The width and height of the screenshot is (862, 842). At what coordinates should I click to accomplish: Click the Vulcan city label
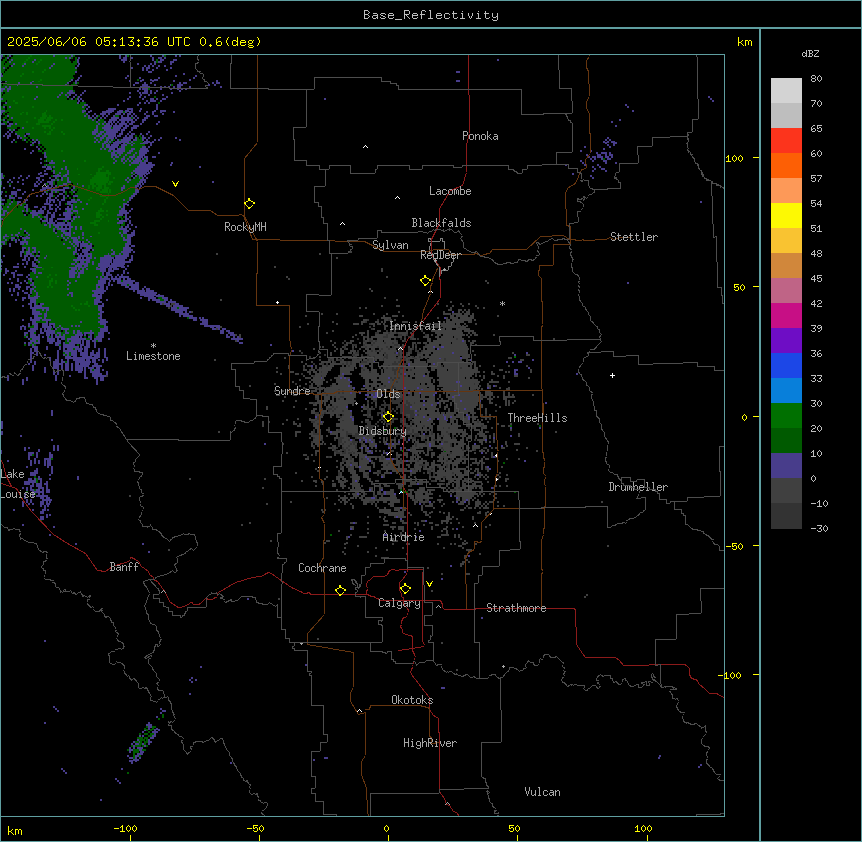click(x=543, y=792)
